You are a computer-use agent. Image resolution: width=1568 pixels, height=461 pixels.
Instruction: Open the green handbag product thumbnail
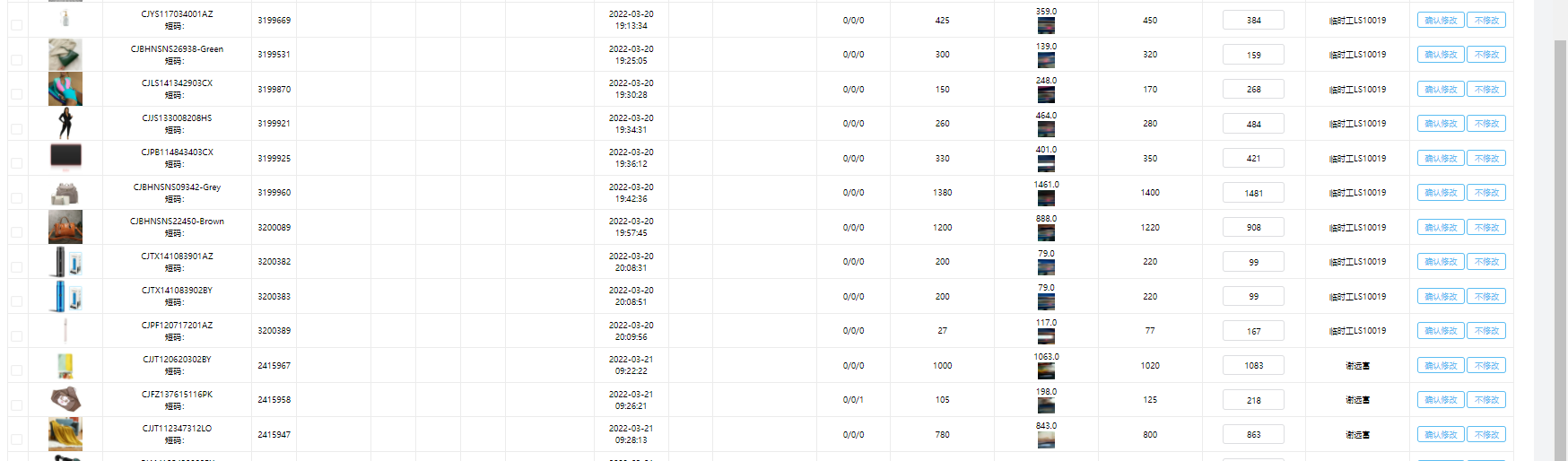tap(65, 55)
